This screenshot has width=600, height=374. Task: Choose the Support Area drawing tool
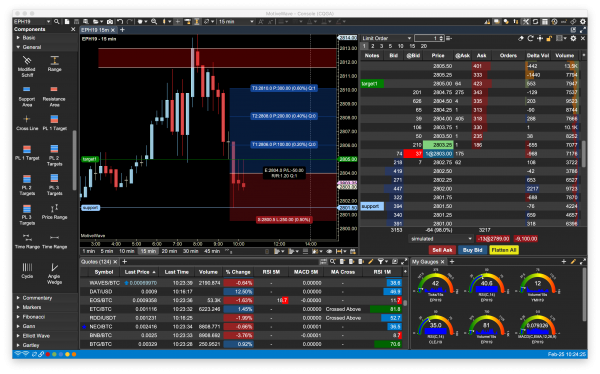click(x=26, y=96)
